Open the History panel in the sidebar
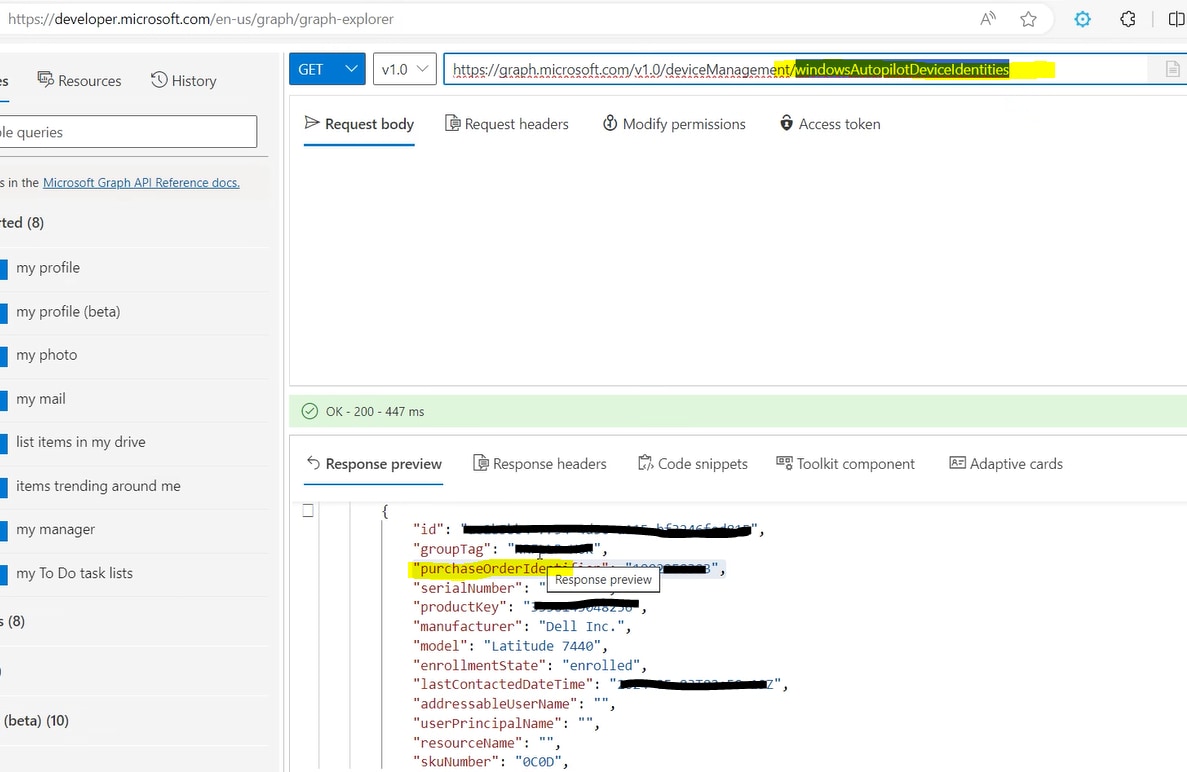 tap(184, 81)
